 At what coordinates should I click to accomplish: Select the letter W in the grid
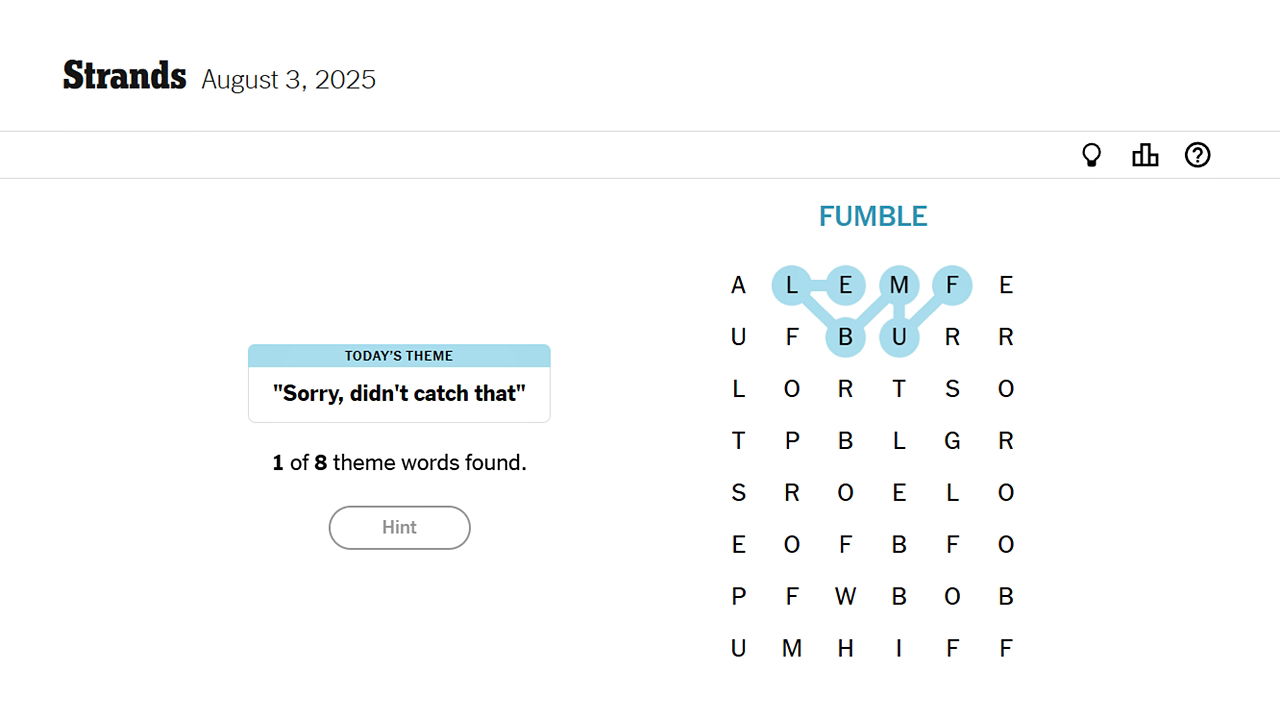coord(845,597)
